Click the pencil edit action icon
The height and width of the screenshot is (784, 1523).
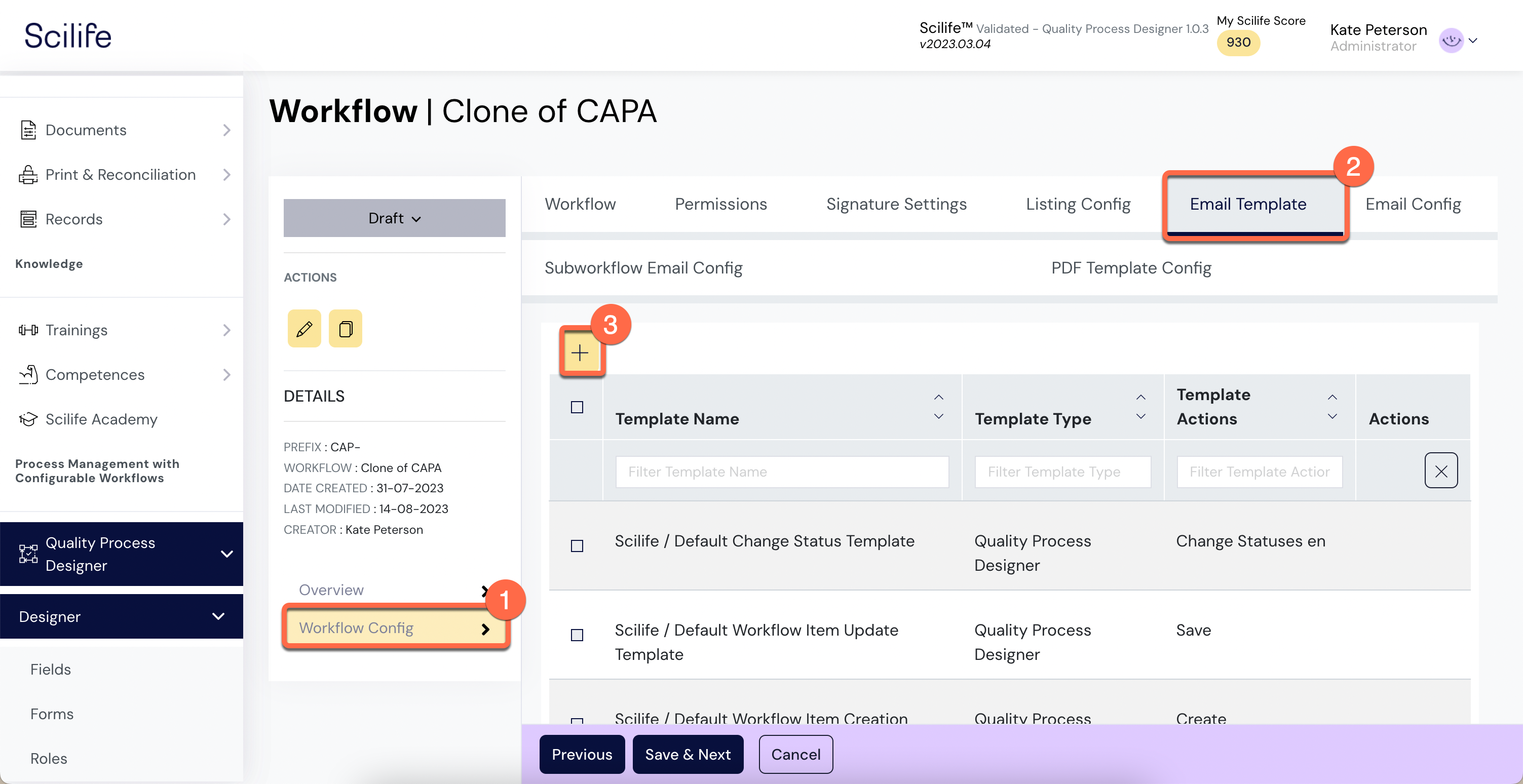304,329
